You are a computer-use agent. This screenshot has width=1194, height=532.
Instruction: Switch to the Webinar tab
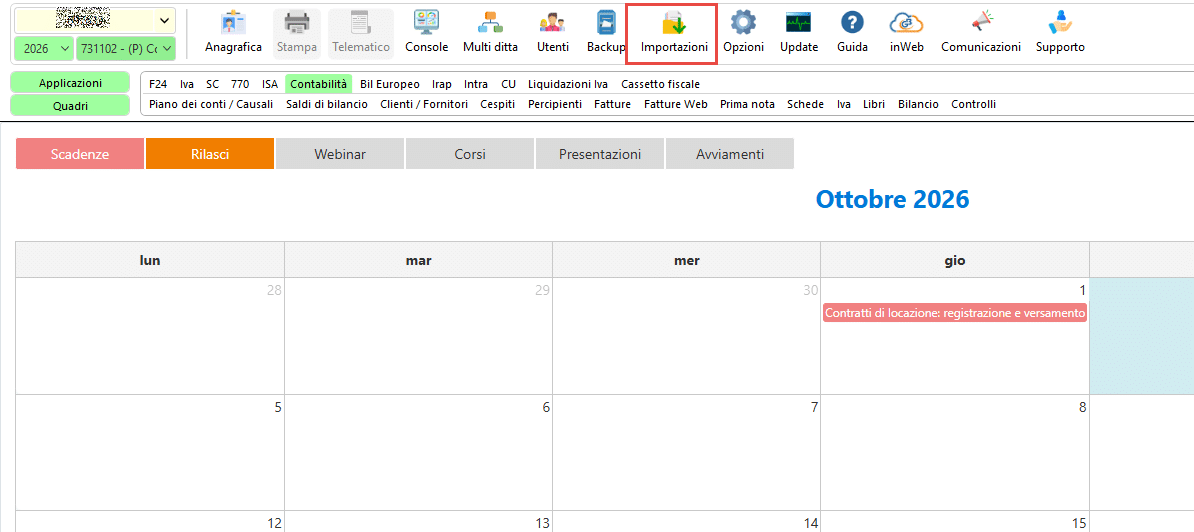(x=340, y=154)
